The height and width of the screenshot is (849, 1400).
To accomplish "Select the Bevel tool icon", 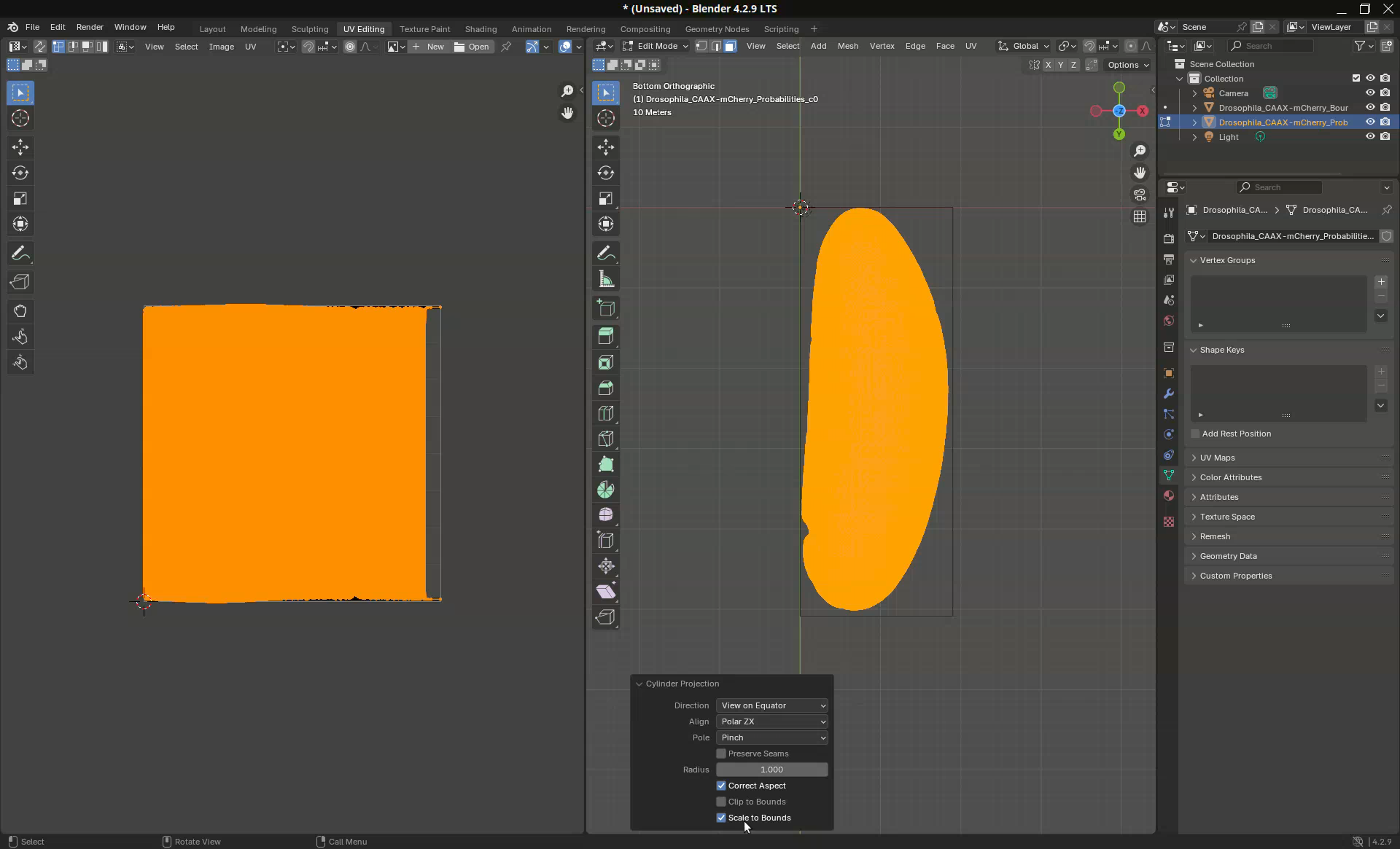I will (605, 388).
